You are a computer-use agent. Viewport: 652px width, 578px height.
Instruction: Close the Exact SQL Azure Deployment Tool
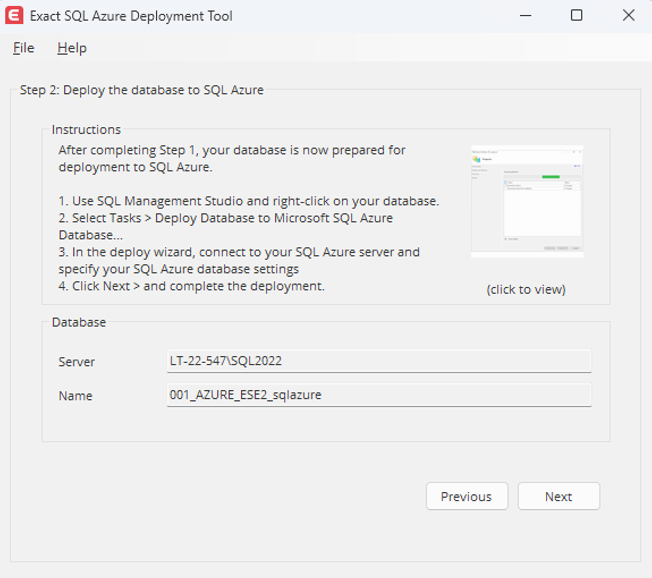point(628,16)
